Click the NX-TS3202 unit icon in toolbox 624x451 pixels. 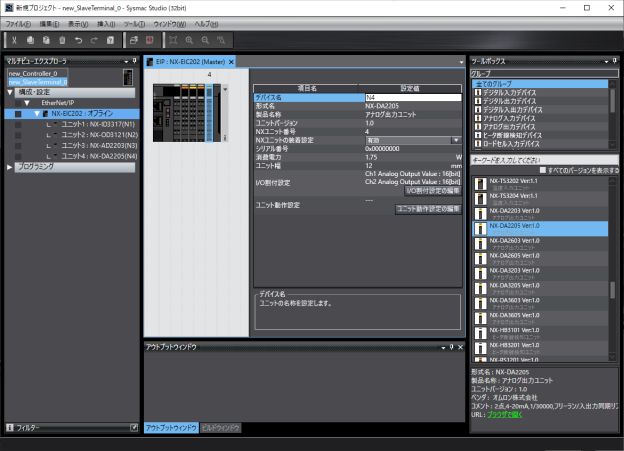click(x=481, y=184)
